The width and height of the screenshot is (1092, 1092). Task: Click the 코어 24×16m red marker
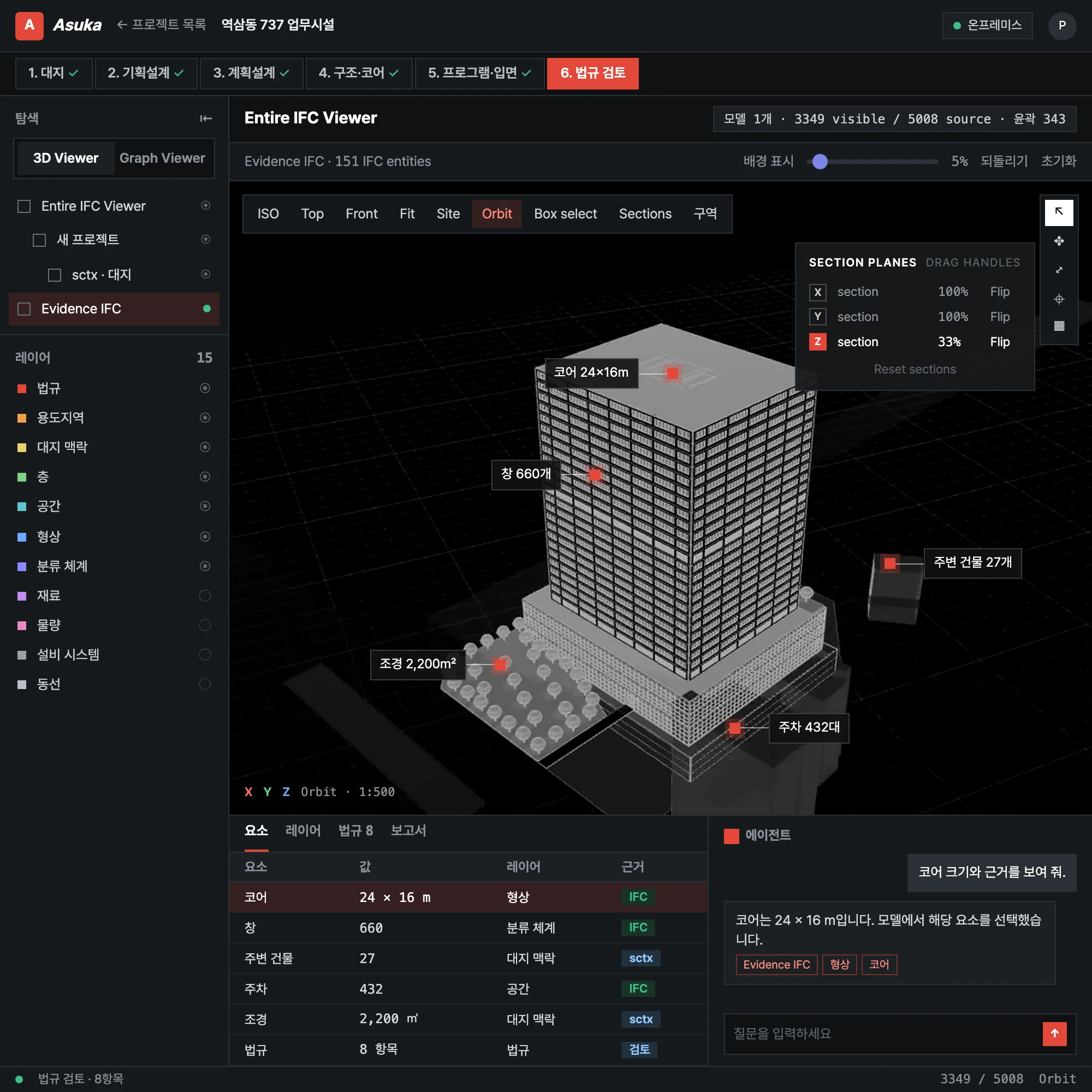[x=673, y=373]
